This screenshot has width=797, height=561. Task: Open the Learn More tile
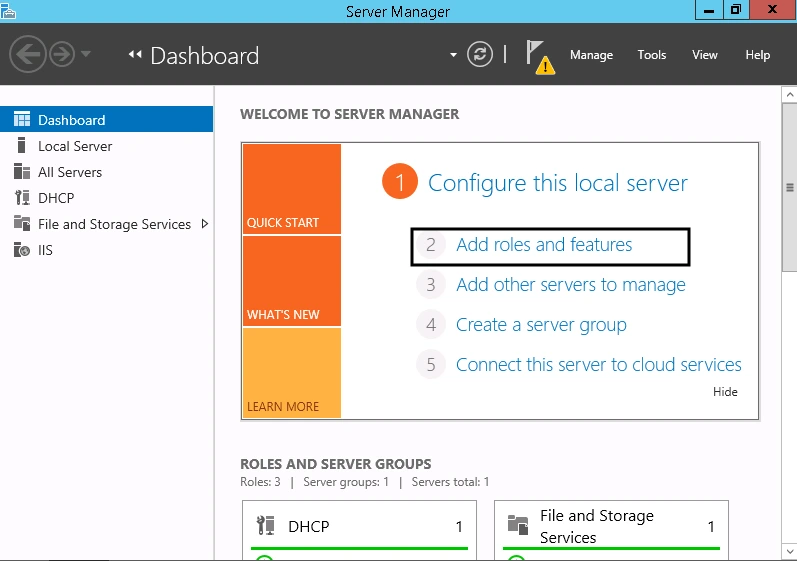click(292, 373)
